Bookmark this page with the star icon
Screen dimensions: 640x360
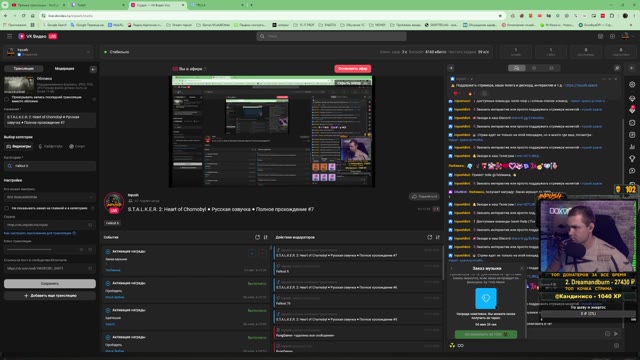point(500,16)
